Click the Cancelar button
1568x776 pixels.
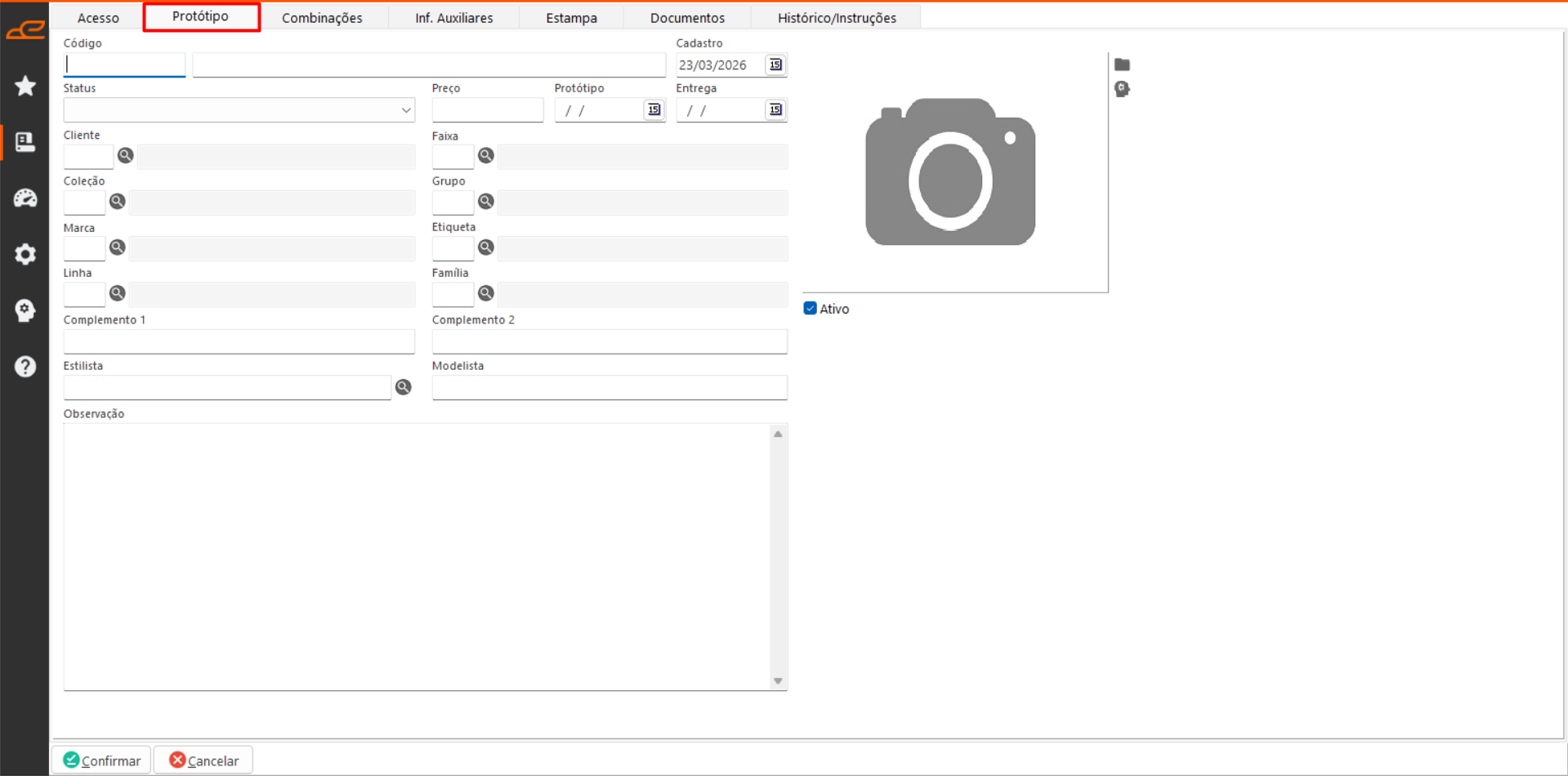(203, 760)
